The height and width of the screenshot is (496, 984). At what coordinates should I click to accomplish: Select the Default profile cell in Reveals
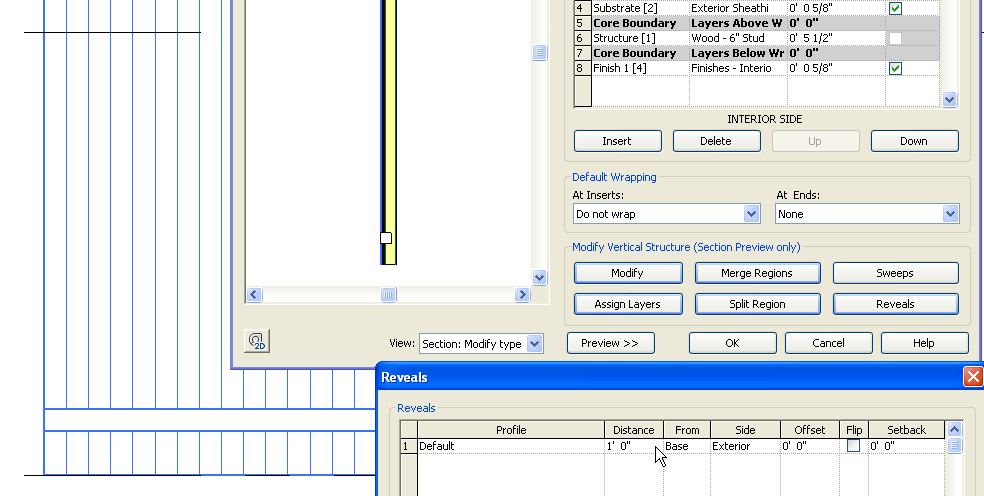pos(511,446)
